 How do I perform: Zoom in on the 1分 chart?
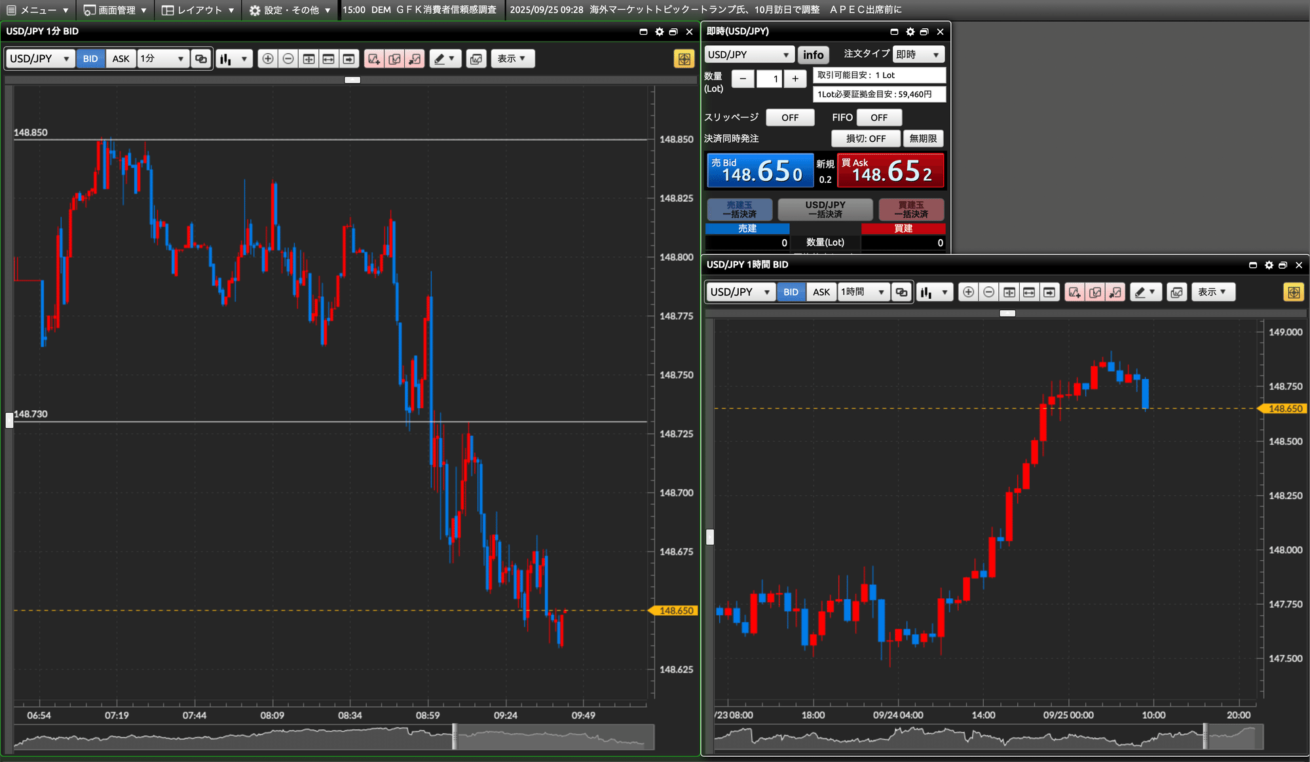click(x=267, y=59)
